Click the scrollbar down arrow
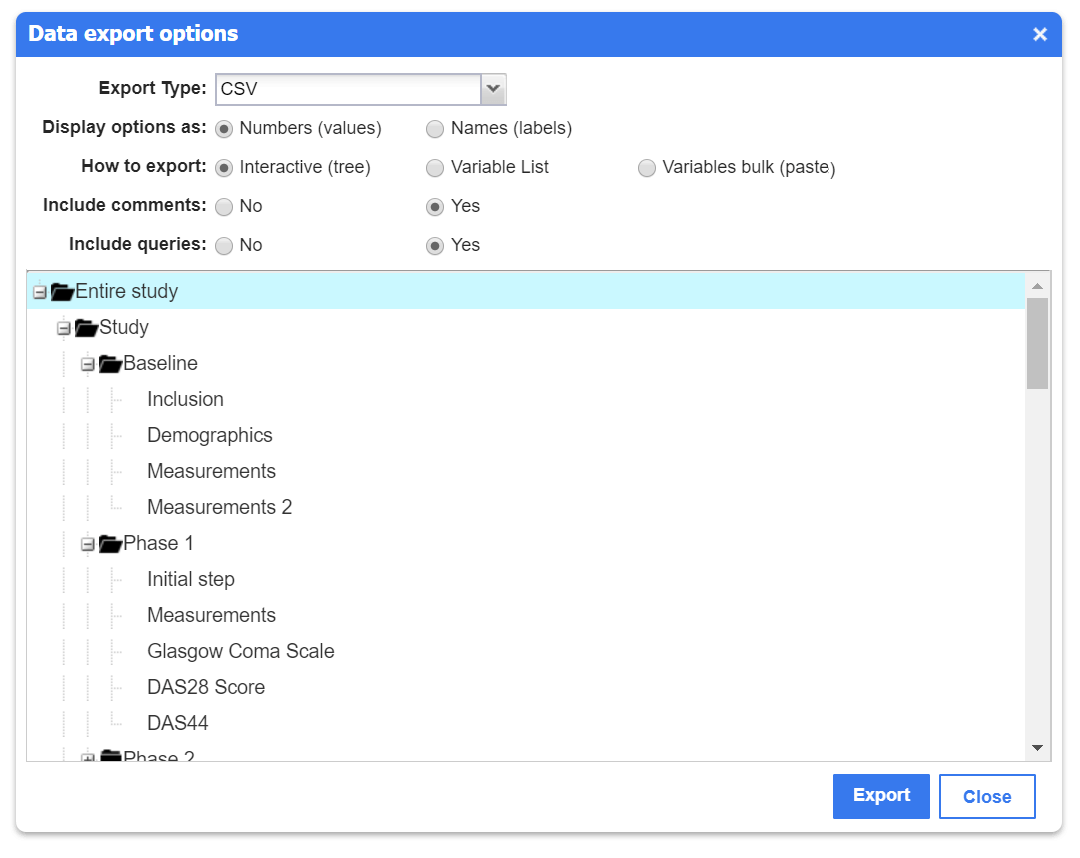Screen dimensions: 1080x858 point(1037,748)
